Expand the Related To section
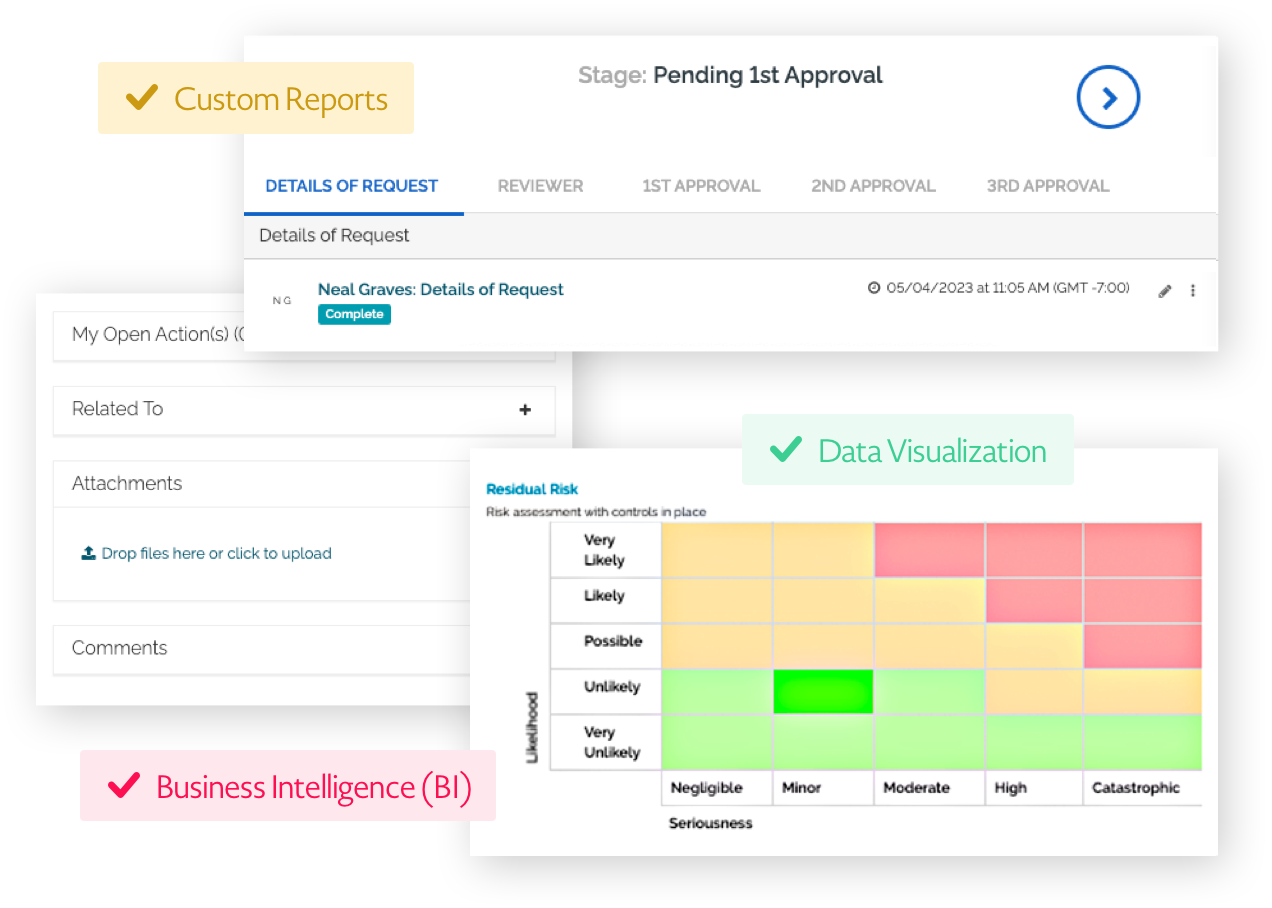This screenshot has height=908, width=1272. coord(525,409)
